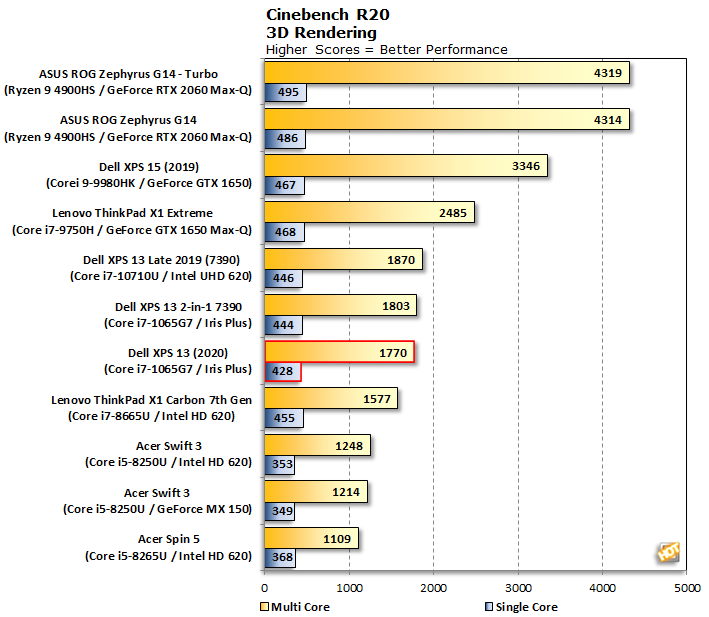Click the '3D Rendering' subtitle
Viewport: 709px width, 617px height.
(321, 33)
